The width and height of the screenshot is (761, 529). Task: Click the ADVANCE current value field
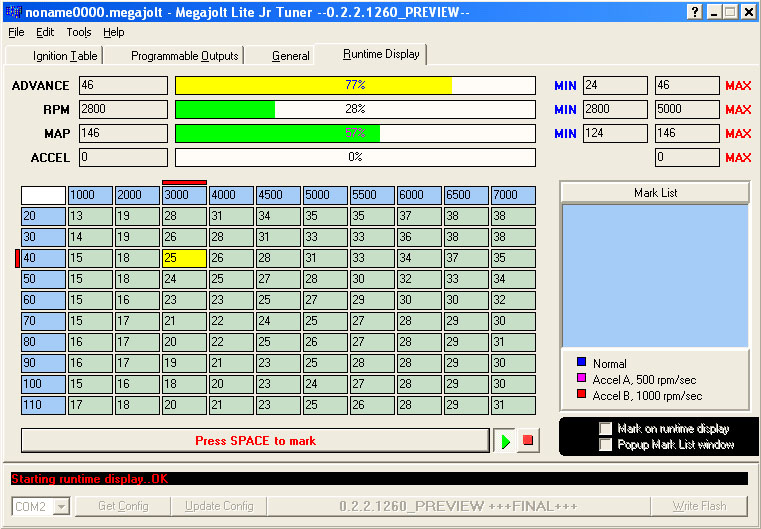[x=123, y=85]
